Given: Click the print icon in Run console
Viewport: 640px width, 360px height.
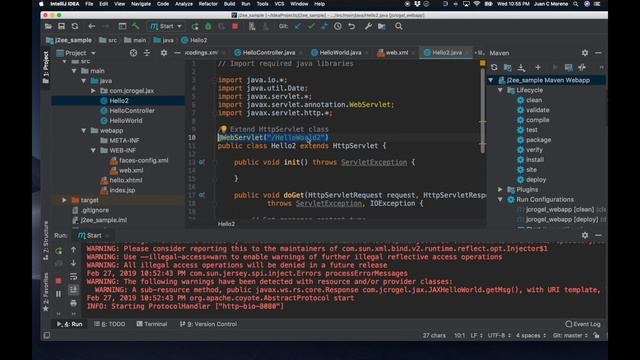Looking at the screenshot, I should tap(73, 303).
